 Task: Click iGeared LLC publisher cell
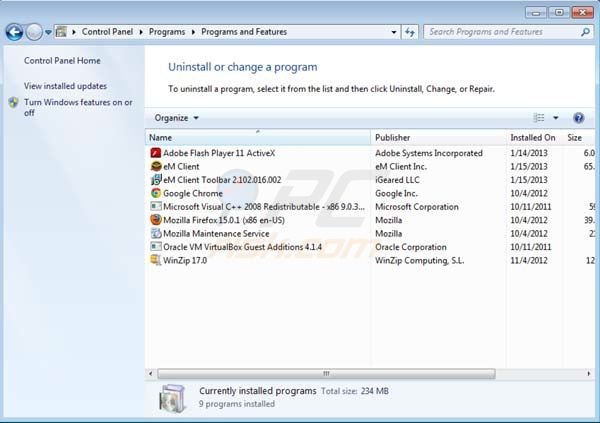[397, 180]
